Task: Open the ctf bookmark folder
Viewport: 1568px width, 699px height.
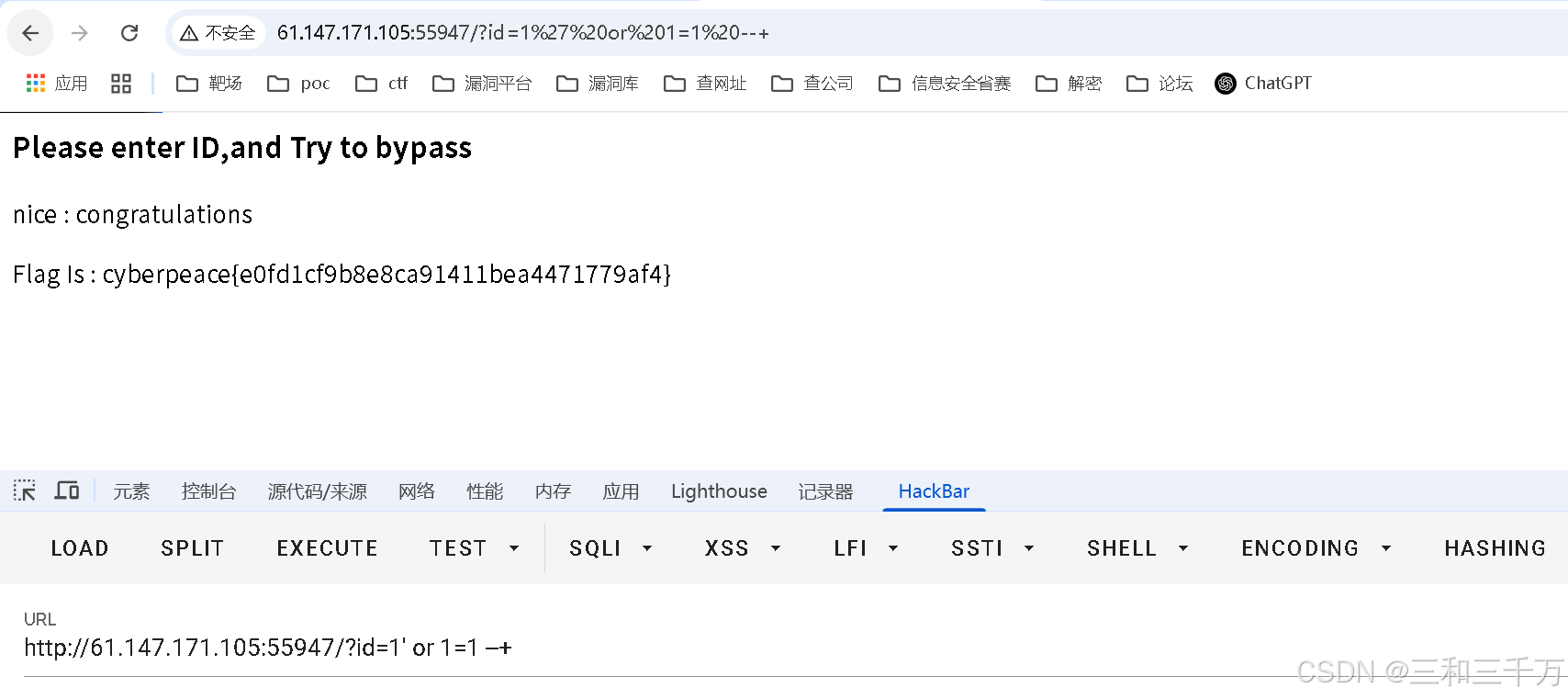Action: pos(381,84)
